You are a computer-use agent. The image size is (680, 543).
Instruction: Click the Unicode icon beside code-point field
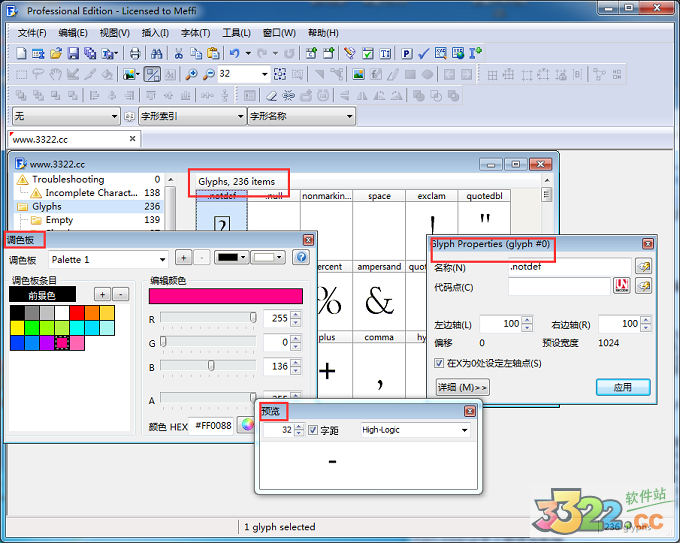[620, 287]
